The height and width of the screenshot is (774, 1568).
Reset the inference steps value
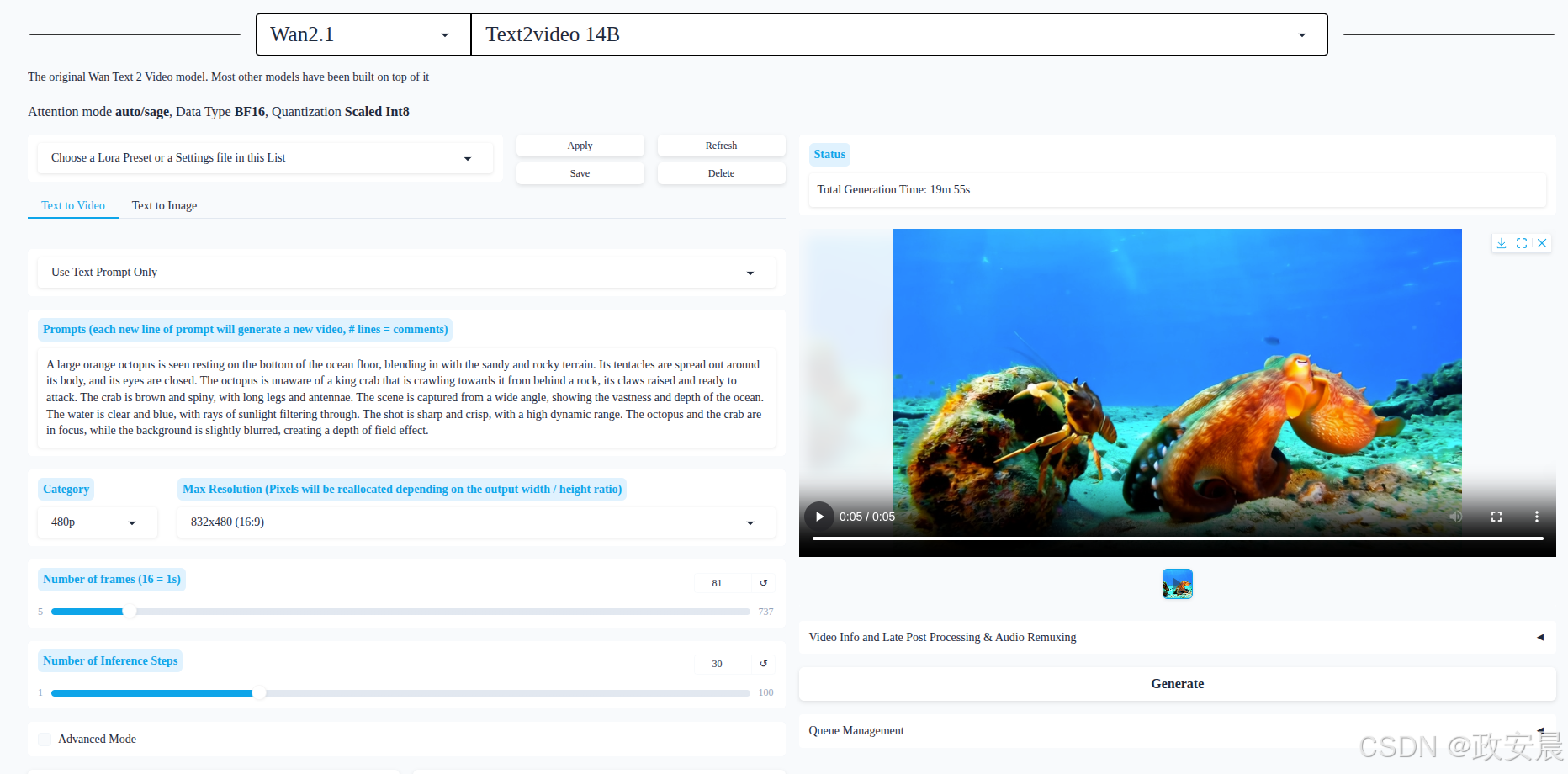pos(764,664)
